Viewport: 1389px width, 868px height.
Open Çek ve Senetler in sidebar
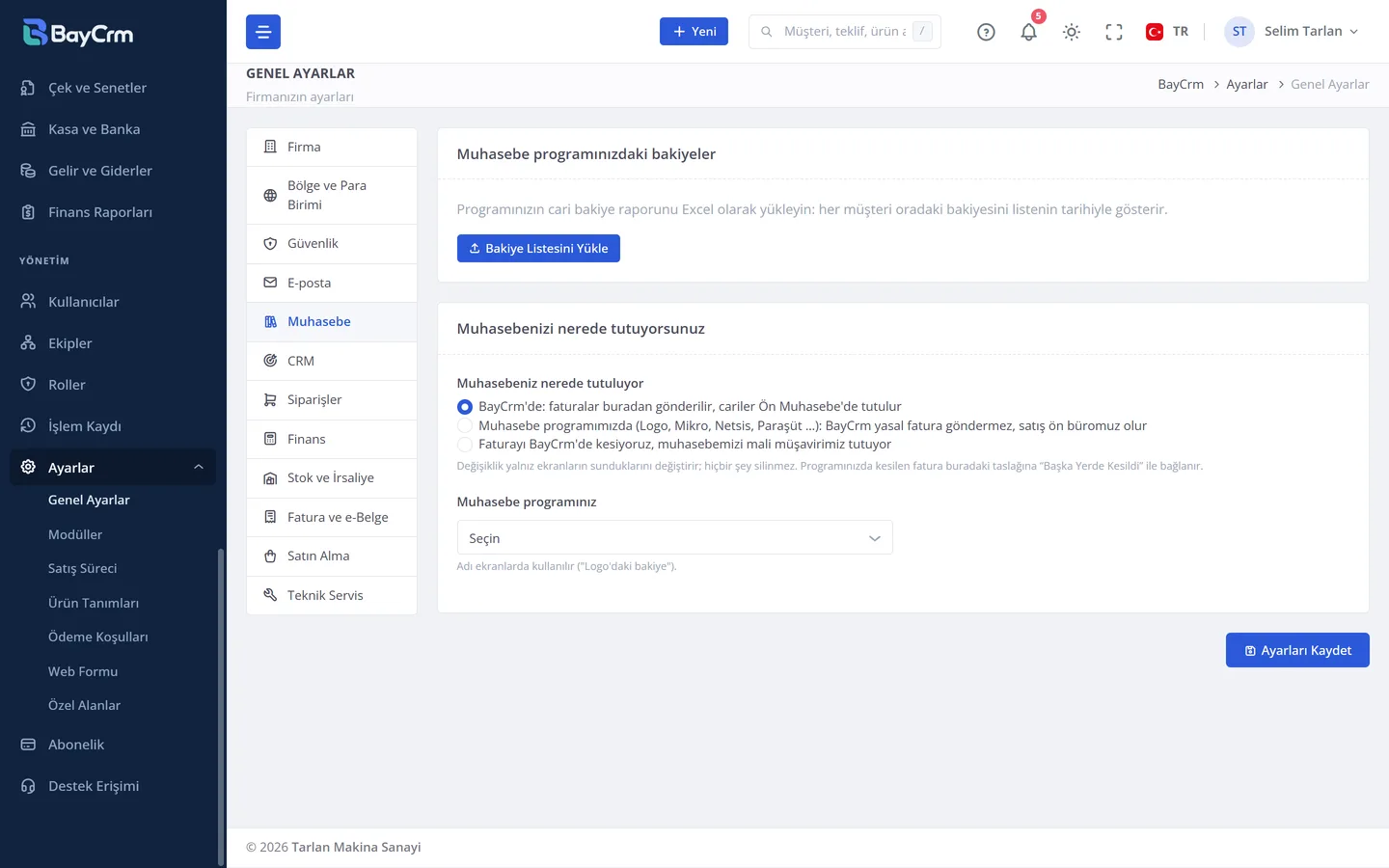coord(113,88)
